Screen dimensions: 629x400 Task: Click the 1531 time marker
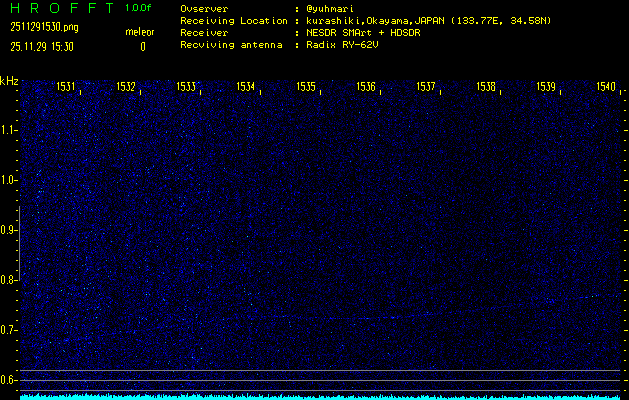[x=67, y=88]
